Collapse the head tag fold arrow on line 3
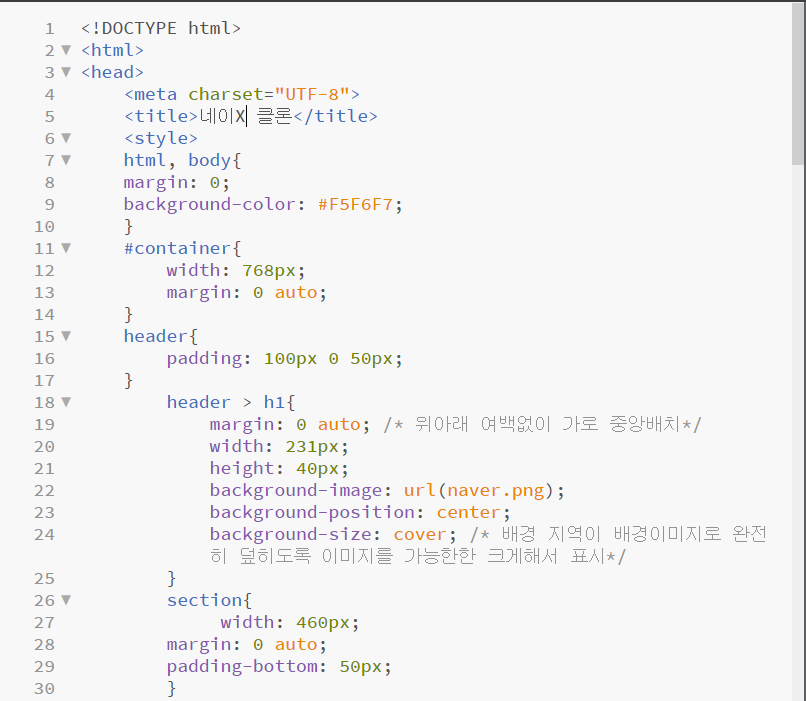 point(66,72)
